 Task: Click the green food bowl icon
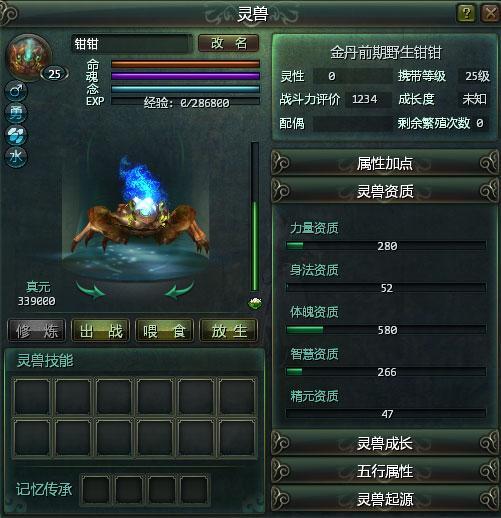coord(255,303)
